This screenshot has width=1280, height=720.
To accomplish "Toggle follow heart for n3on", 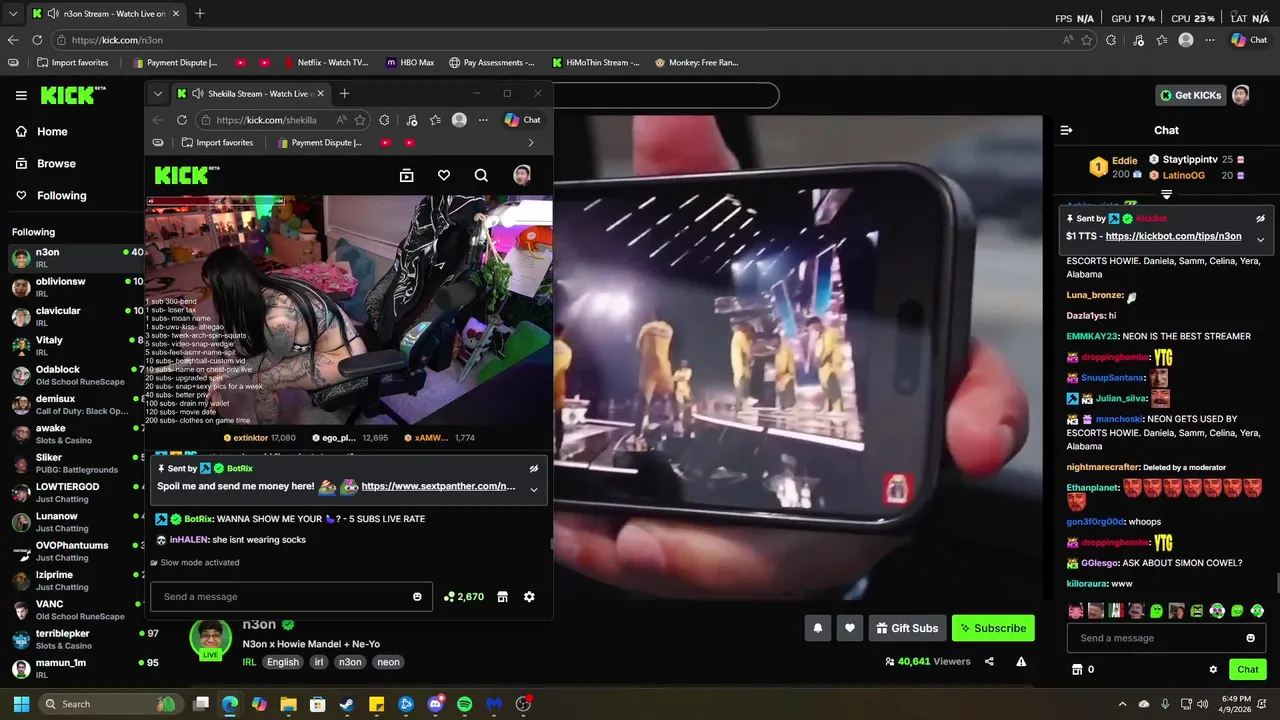I will (x=850, y=628).
